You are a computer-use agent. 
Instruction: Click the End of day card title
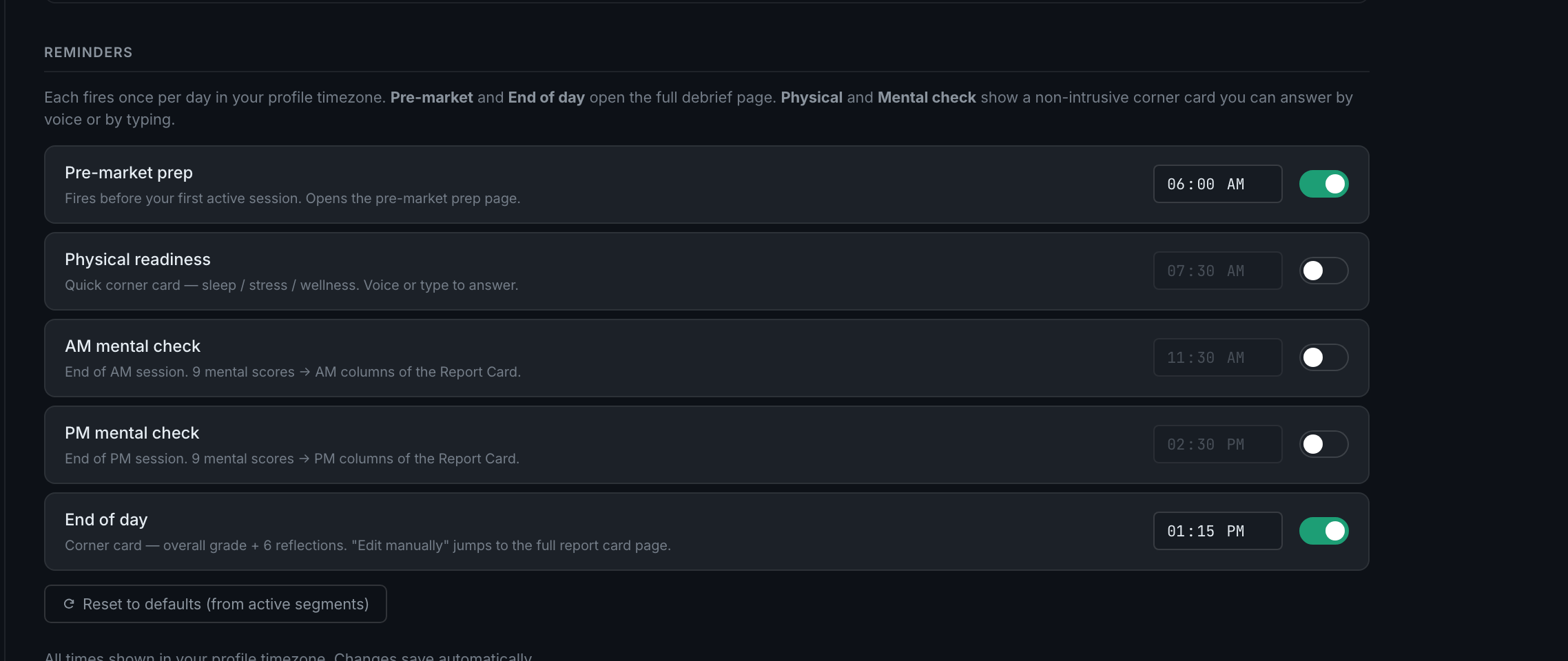pos(106,520)
